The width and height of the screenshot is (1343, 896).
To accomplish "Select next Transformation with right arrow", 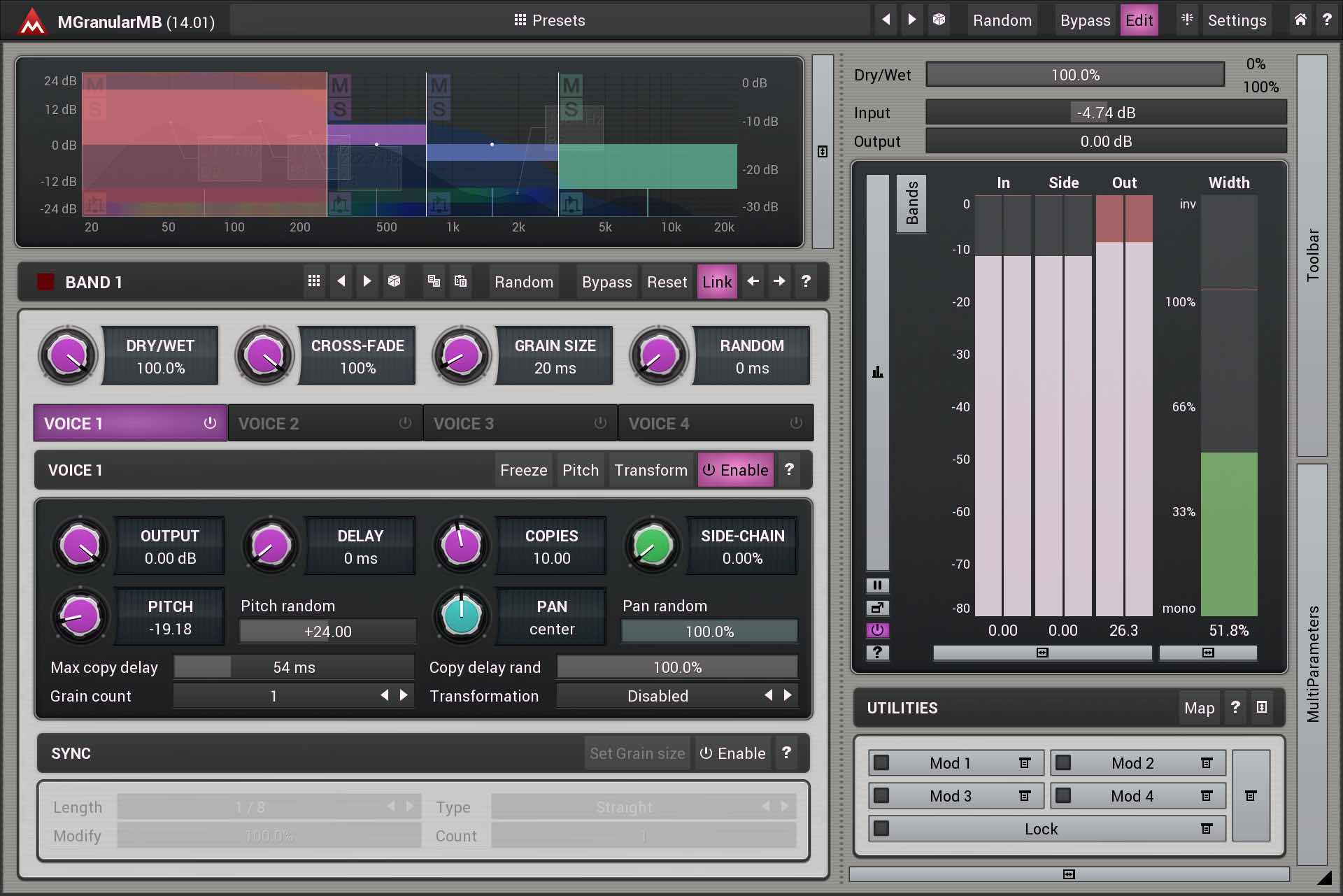I will [788, 695].
